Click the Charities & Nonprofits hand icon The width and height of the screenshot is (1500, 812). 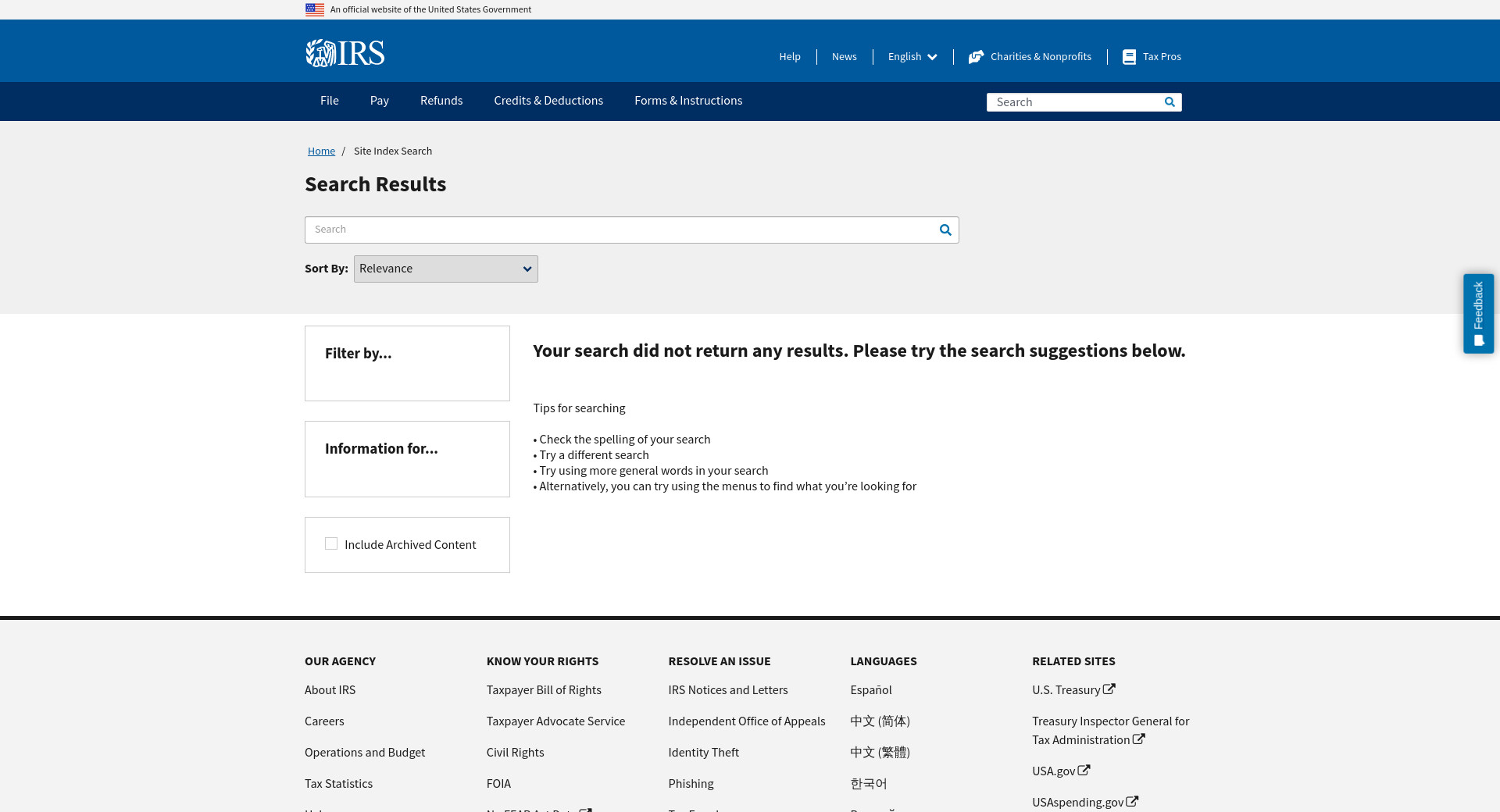[x=976, y=57]
